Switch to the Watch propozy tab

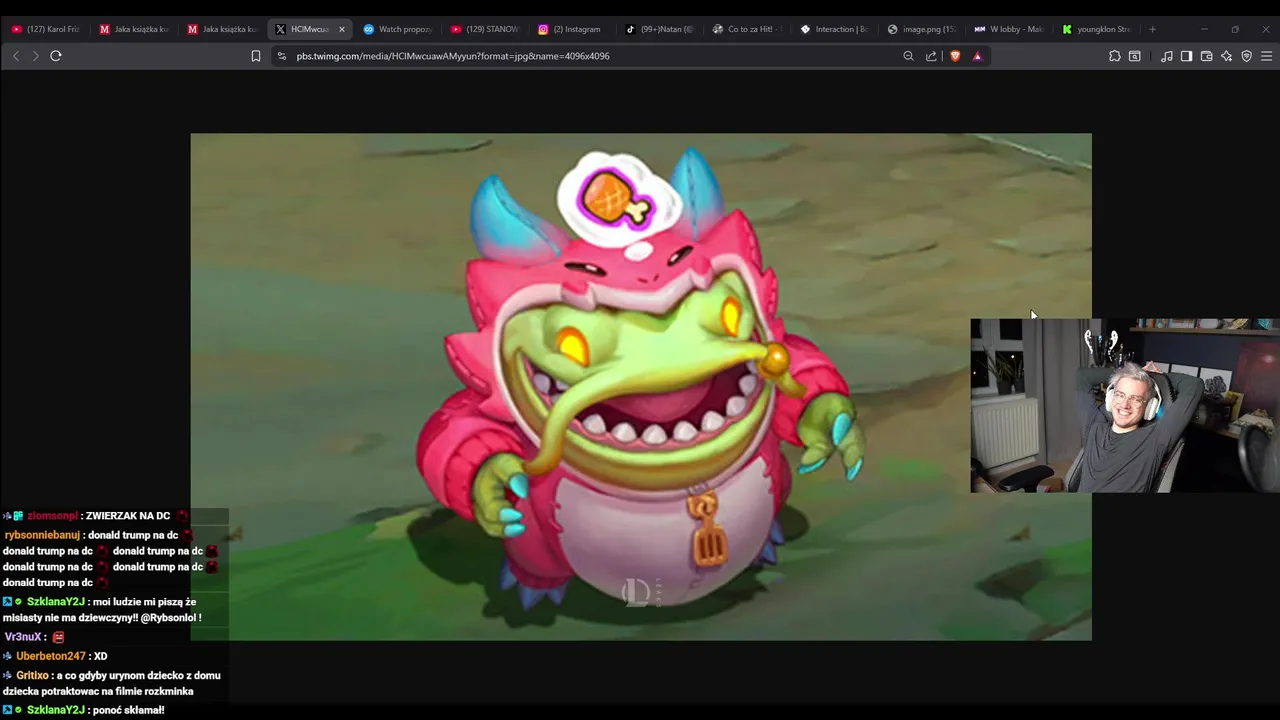pyautogui.click(x=397, y=29)
